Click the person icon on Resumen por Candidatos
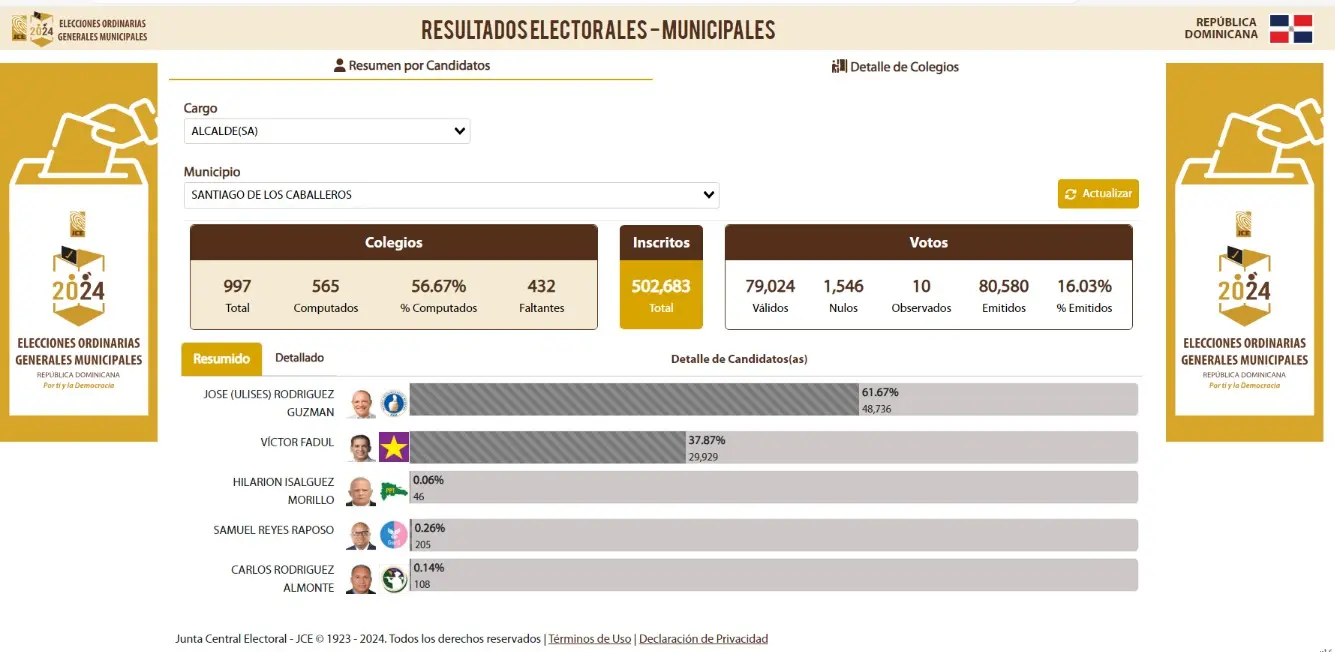The width and height of the screenshot is (1335, 652). (340, 65)
